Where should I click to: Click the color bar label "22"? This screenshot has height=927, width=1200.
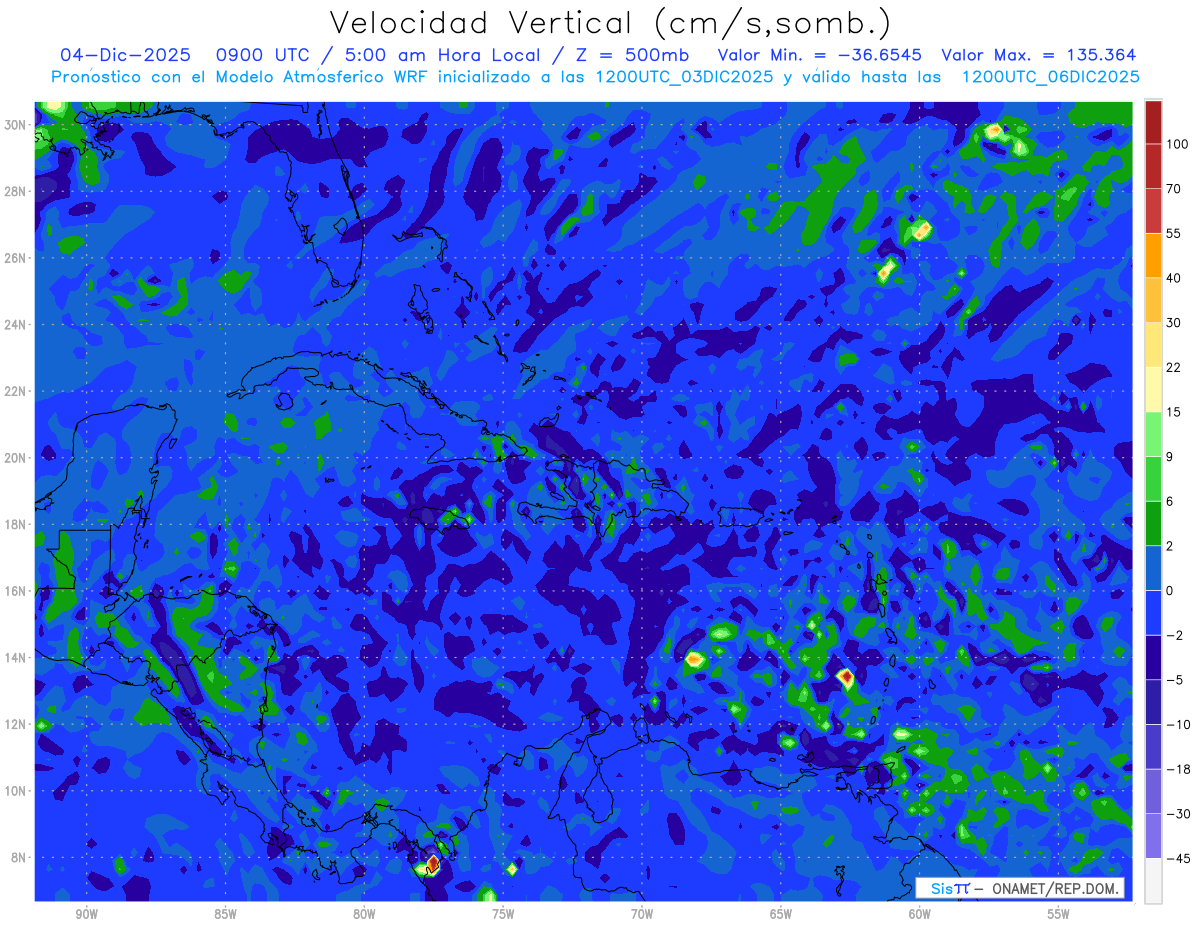(1174, 367)
